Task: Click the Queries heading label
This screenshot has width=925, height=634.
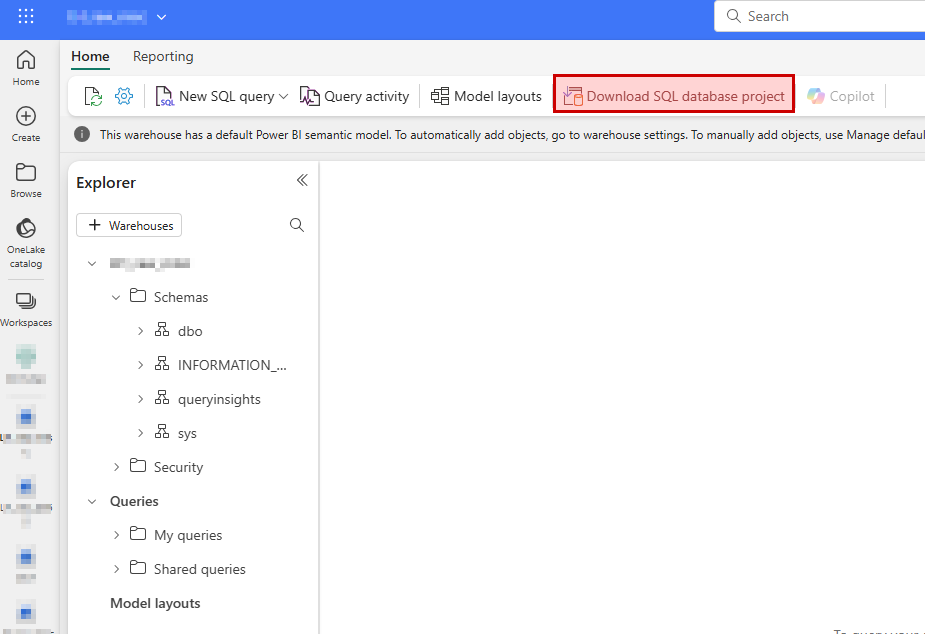Action: point(134,501)
